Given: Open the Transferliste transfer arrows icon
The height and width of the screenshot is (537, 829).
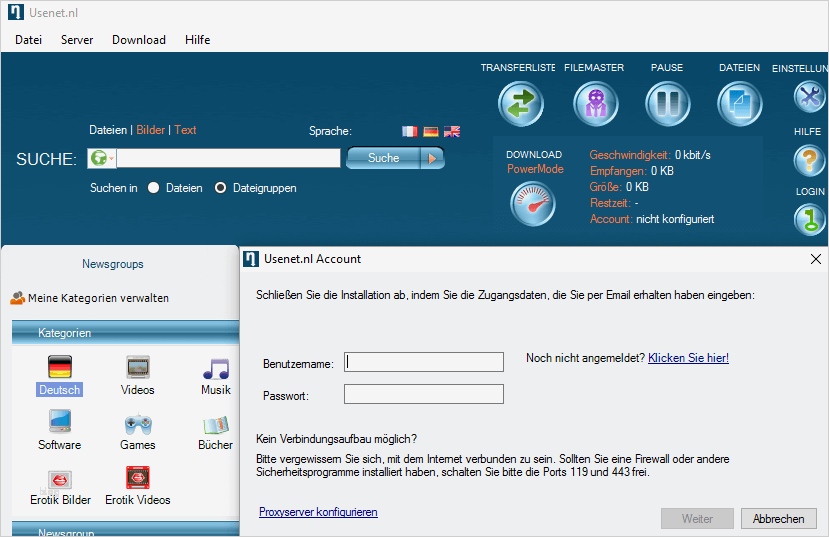Looking at the screenshot, I should (521, 104).
